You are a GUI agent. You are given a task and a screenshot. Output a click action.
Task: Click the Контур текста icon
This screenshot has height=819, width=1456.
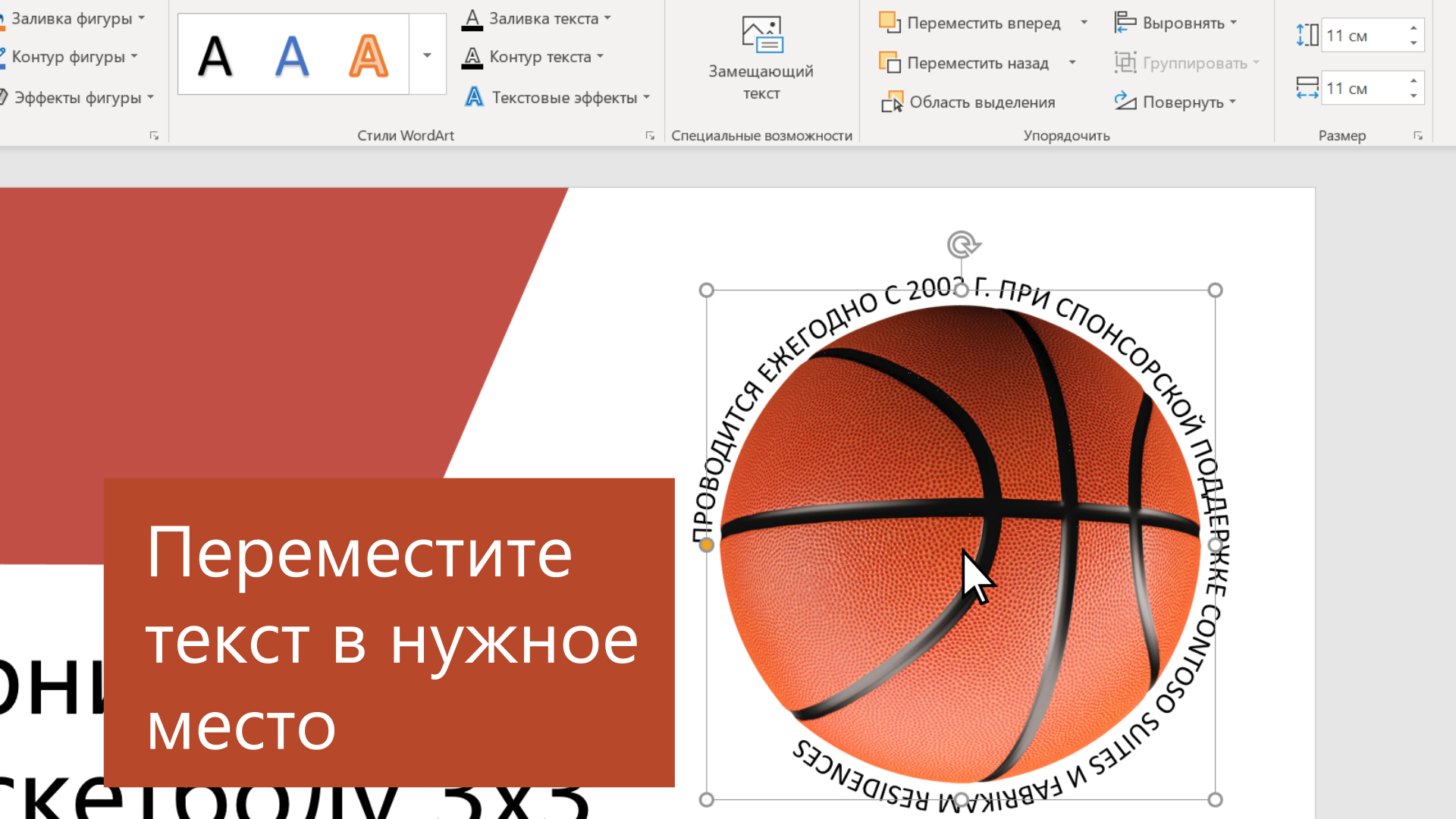472,57
